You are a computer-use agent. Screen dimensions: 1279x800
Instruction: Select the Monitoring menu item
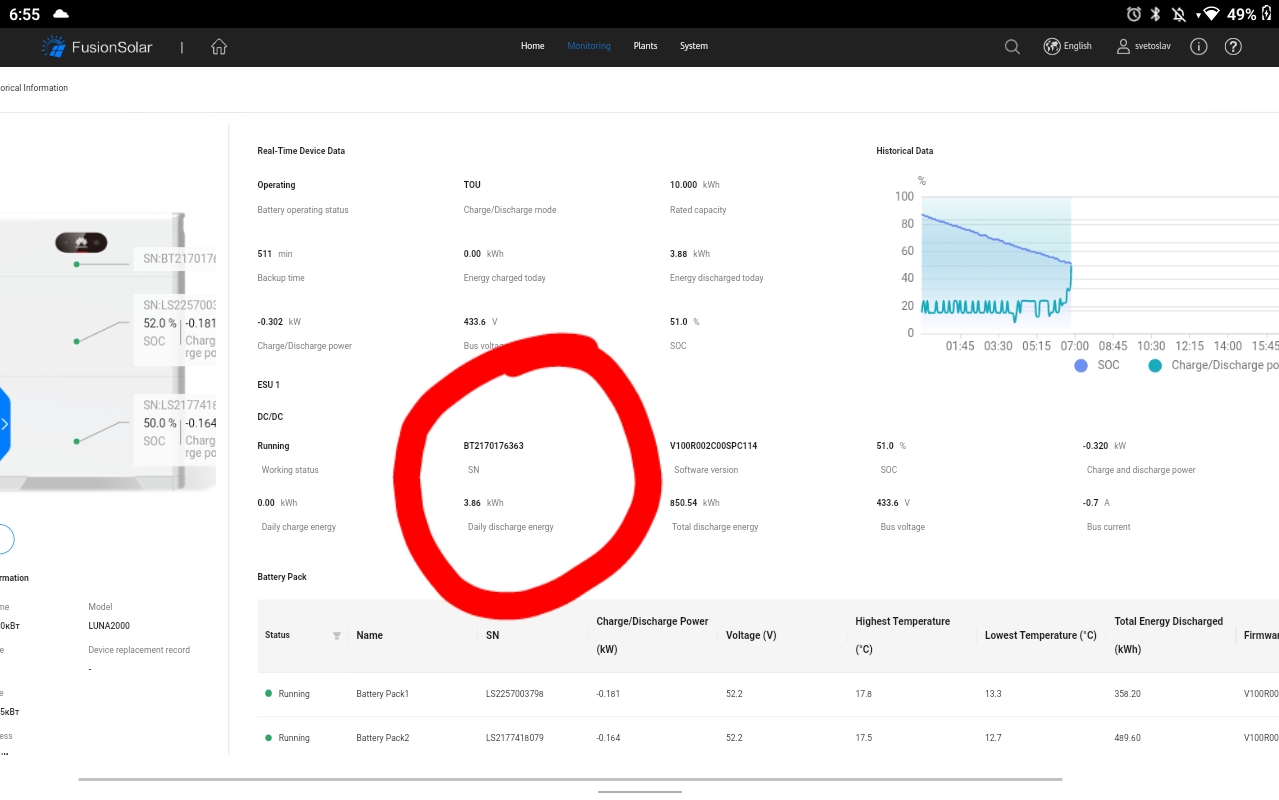588,46
